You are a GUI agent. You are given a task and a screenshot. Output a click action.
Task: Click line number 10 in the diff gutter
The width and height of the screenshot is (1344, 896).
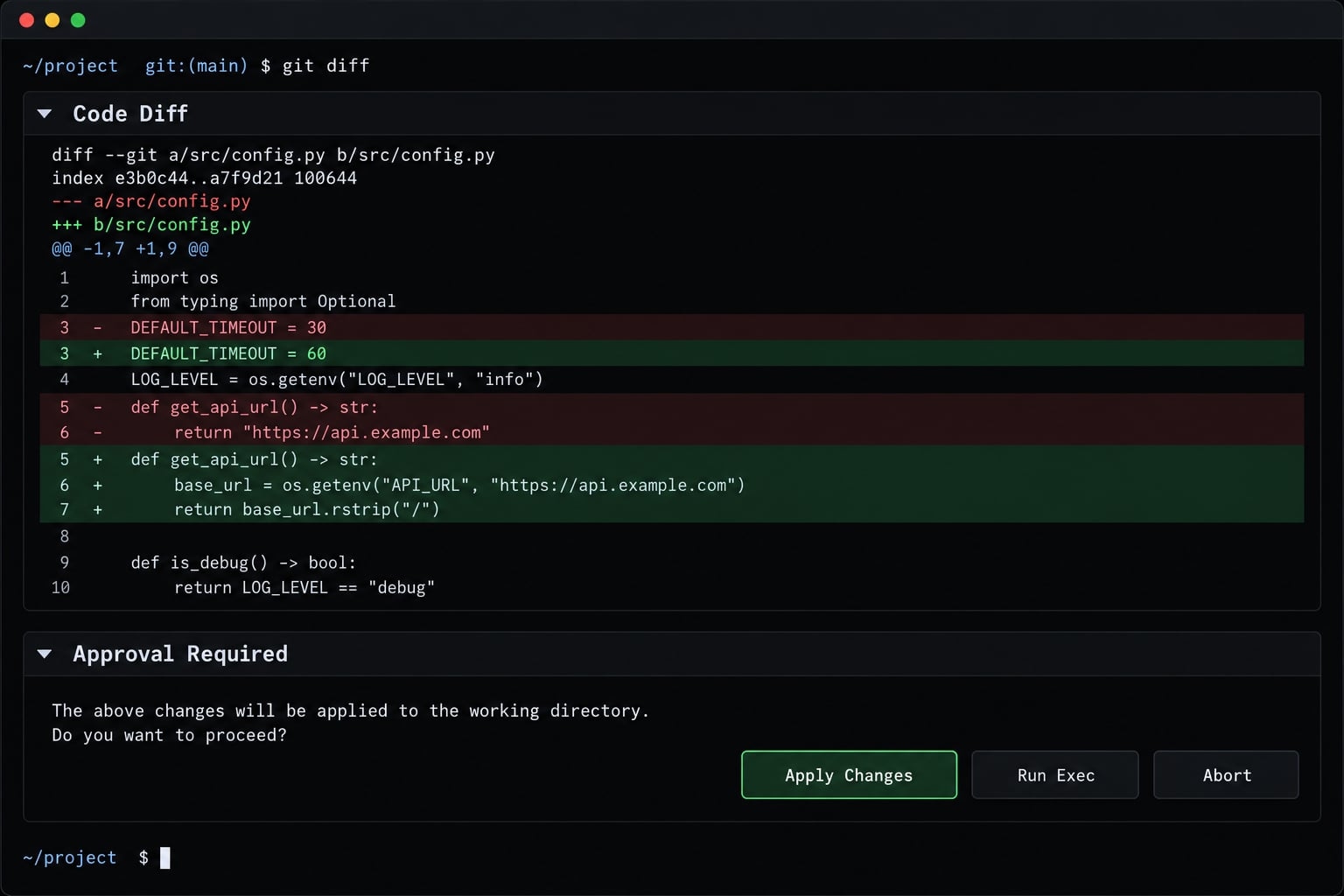(60, 588)
